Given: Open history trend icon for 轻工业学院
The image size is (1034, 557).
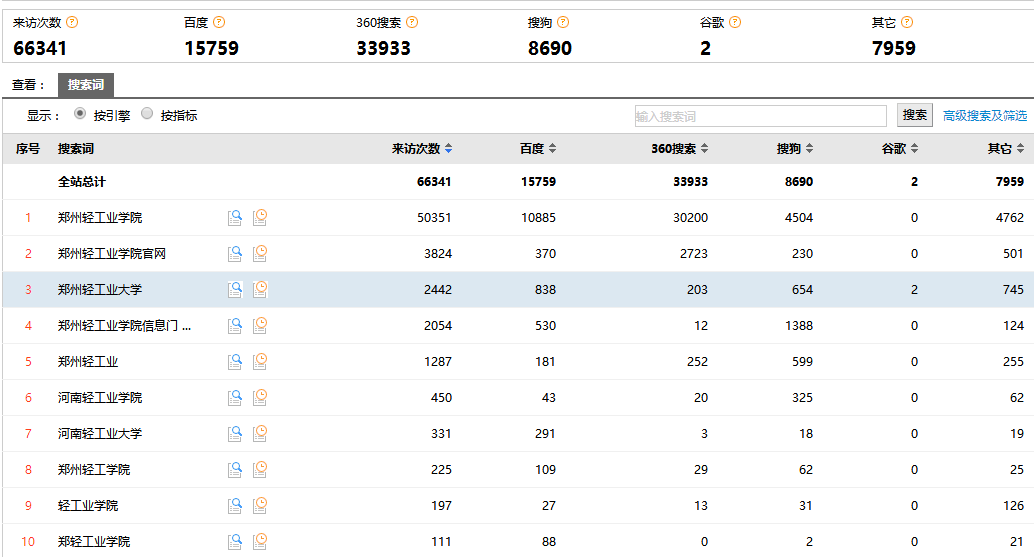Looking at the screenshot, I should pos(260,505).
